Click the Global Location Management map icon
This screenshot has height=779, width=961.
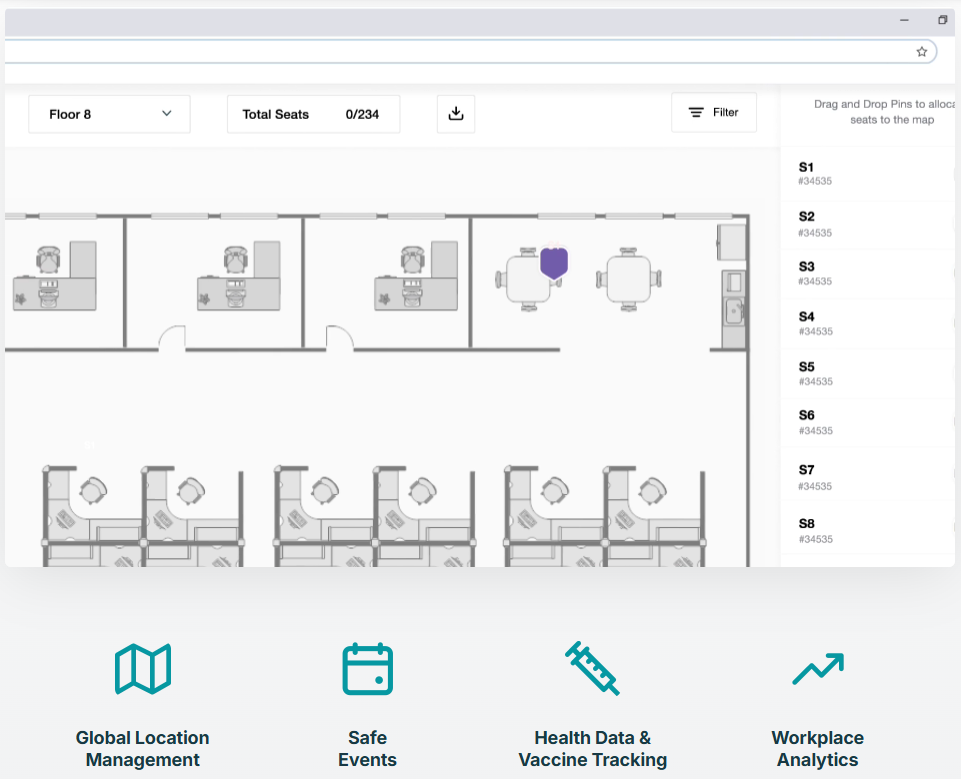click(x=143, y=669)
